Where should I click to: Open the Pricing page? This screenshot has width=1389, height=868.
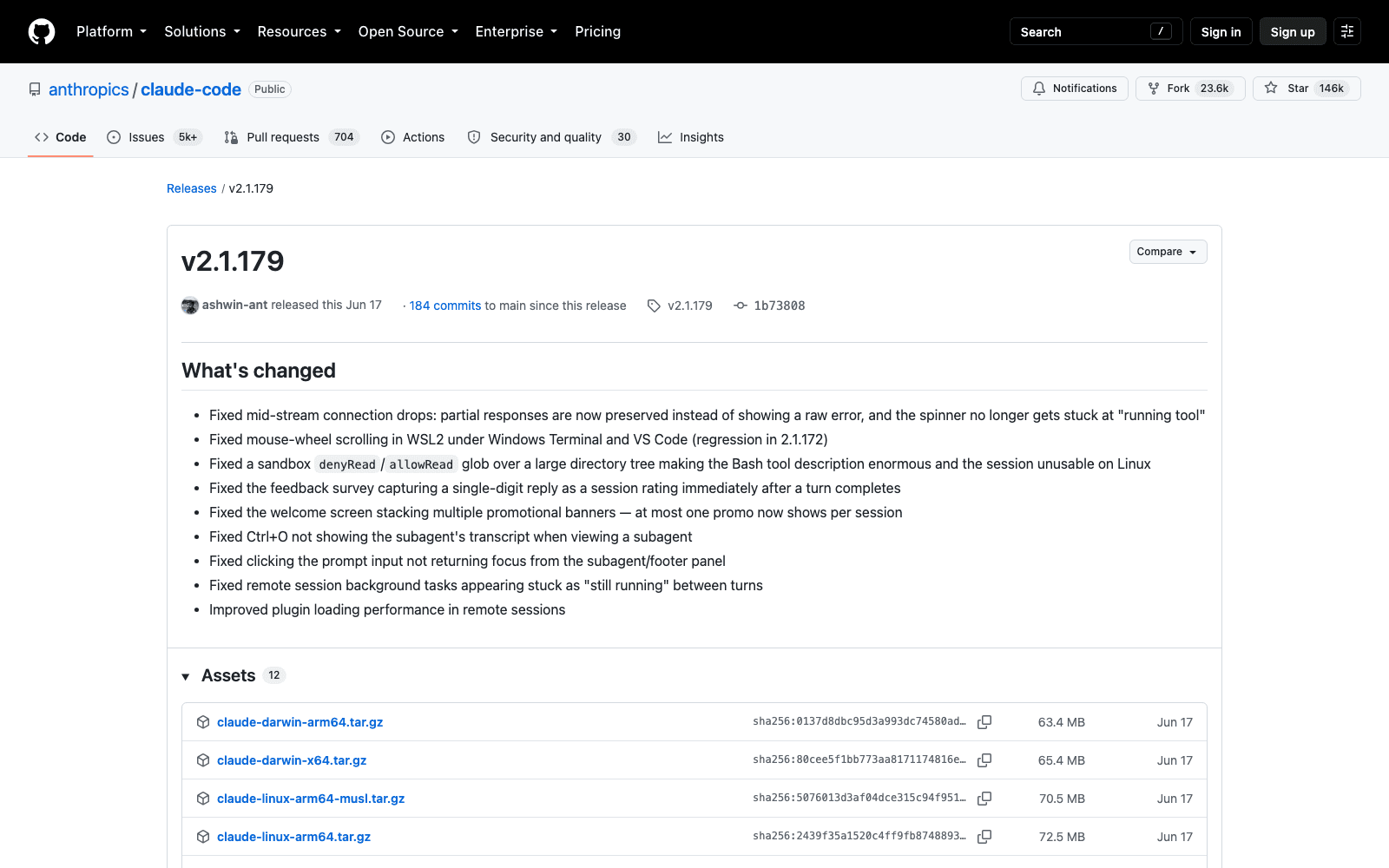coord(597,31)
